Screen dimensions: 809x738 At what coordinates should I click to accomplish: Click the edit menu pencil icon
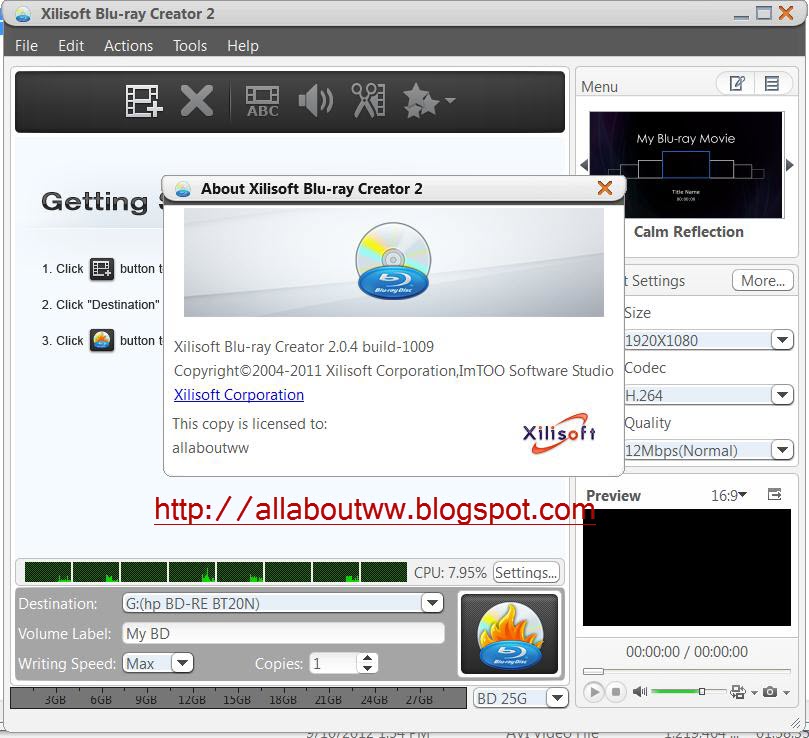point(737,83)
